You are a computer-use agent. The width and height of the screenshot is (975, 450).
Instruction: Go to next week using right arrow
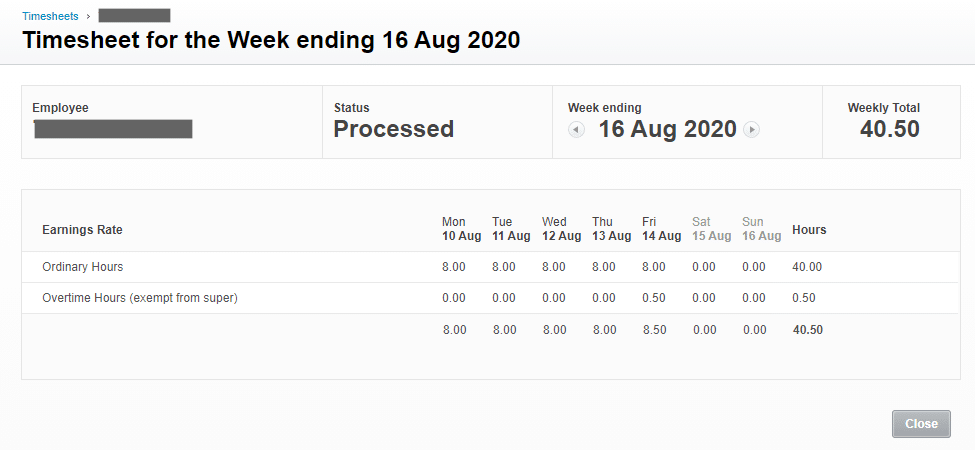(752, 130)
